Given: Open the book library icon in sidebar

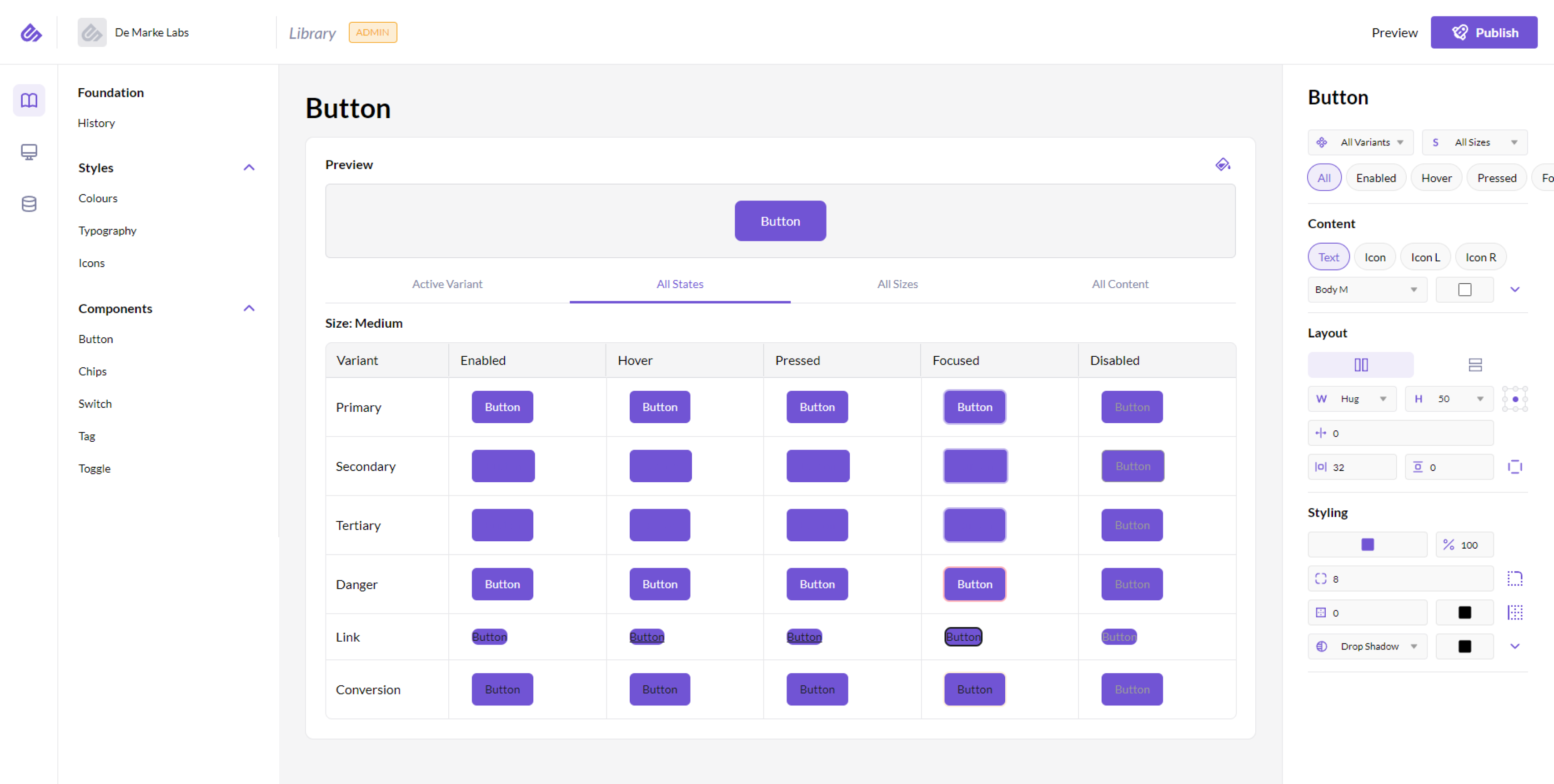Looking at the screenshot, I should tap(29, 100).
